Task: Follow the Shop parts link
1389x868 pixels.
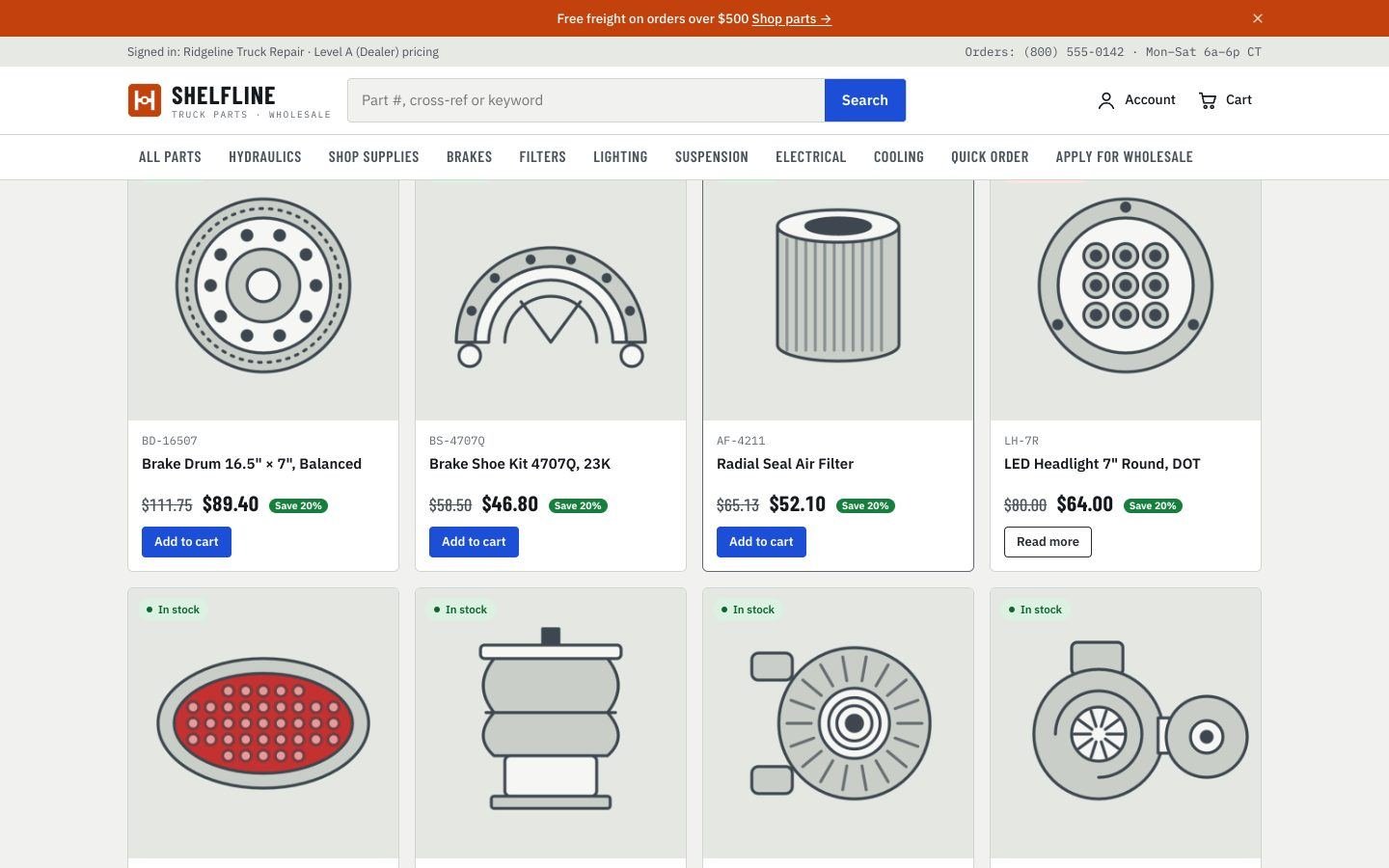Action: click(x=791, y=18)
